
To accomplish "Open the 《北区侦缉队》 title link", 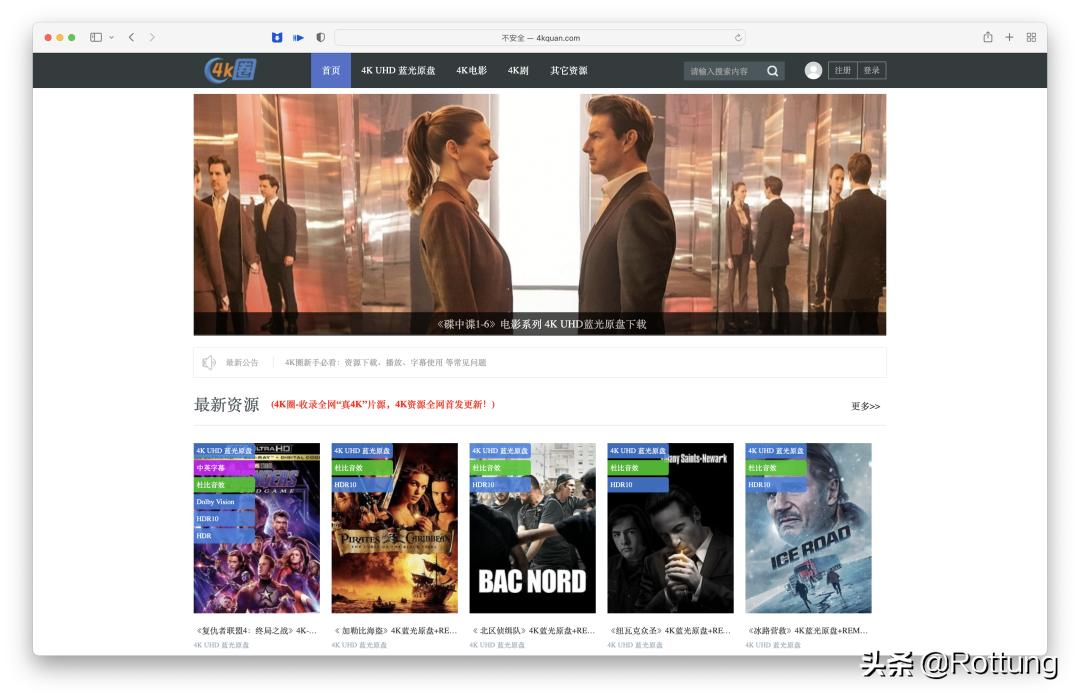I will pos(532,631).
